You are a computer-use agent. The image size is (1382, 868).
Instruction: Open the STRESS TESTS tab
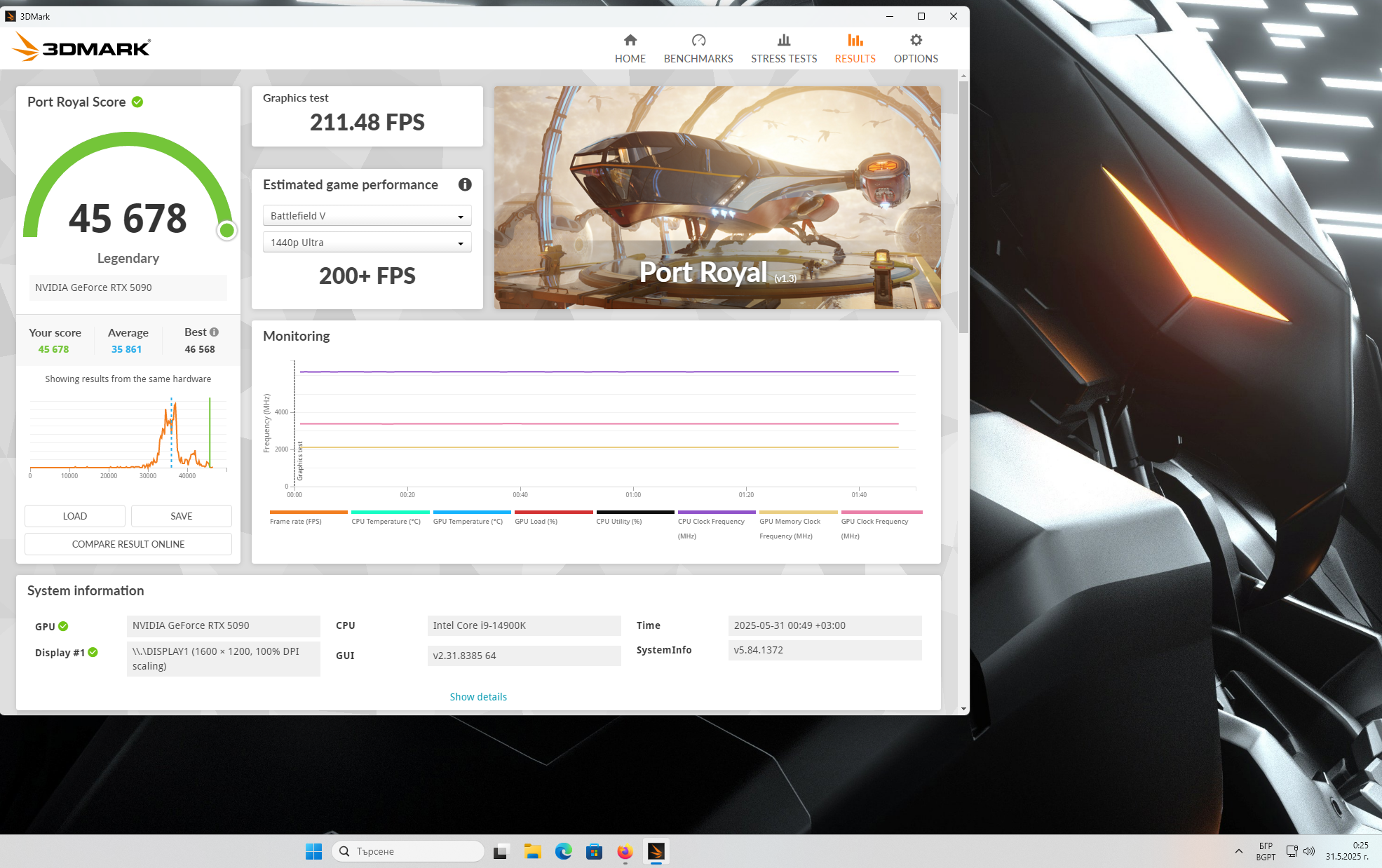click(784, 48)
